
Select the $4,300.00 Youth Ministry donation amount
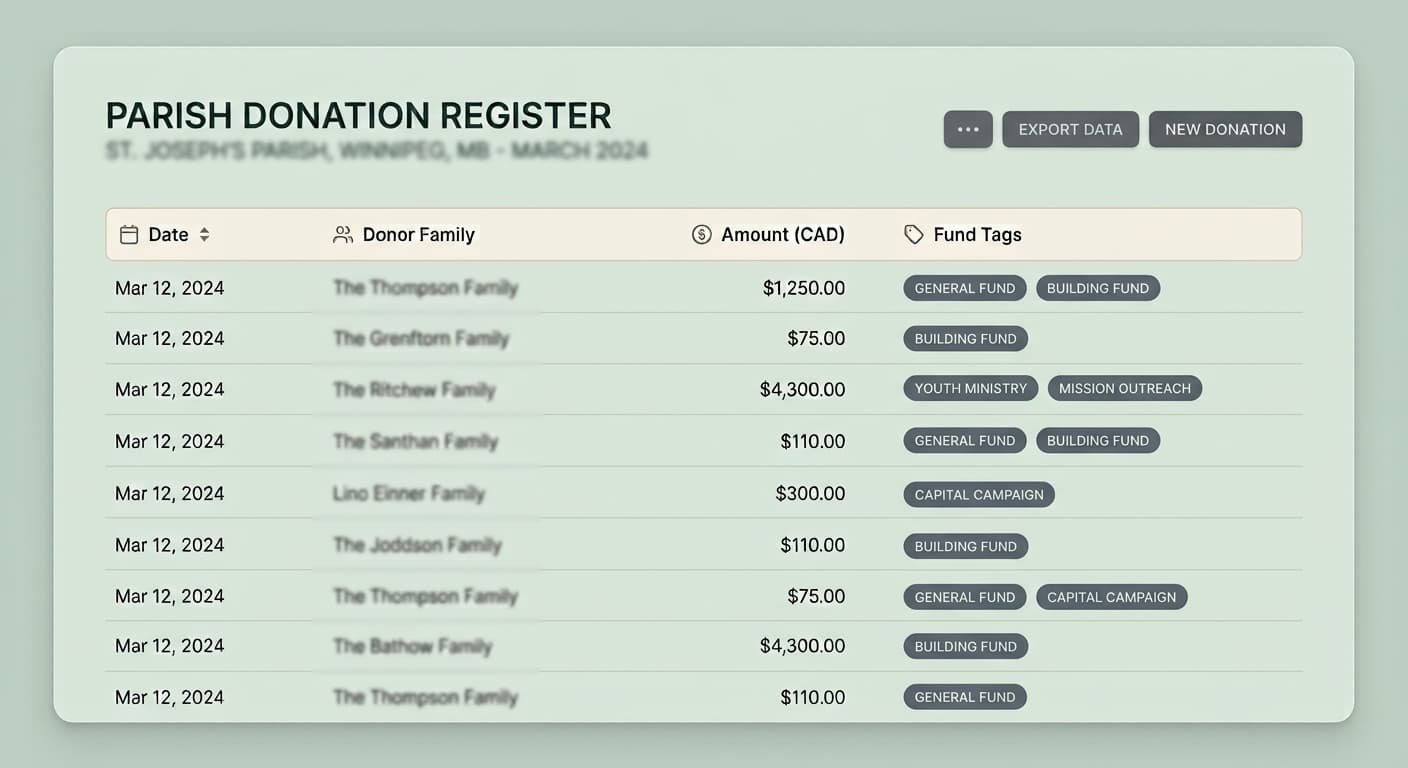pyautogui.click(x=803, y=389)
